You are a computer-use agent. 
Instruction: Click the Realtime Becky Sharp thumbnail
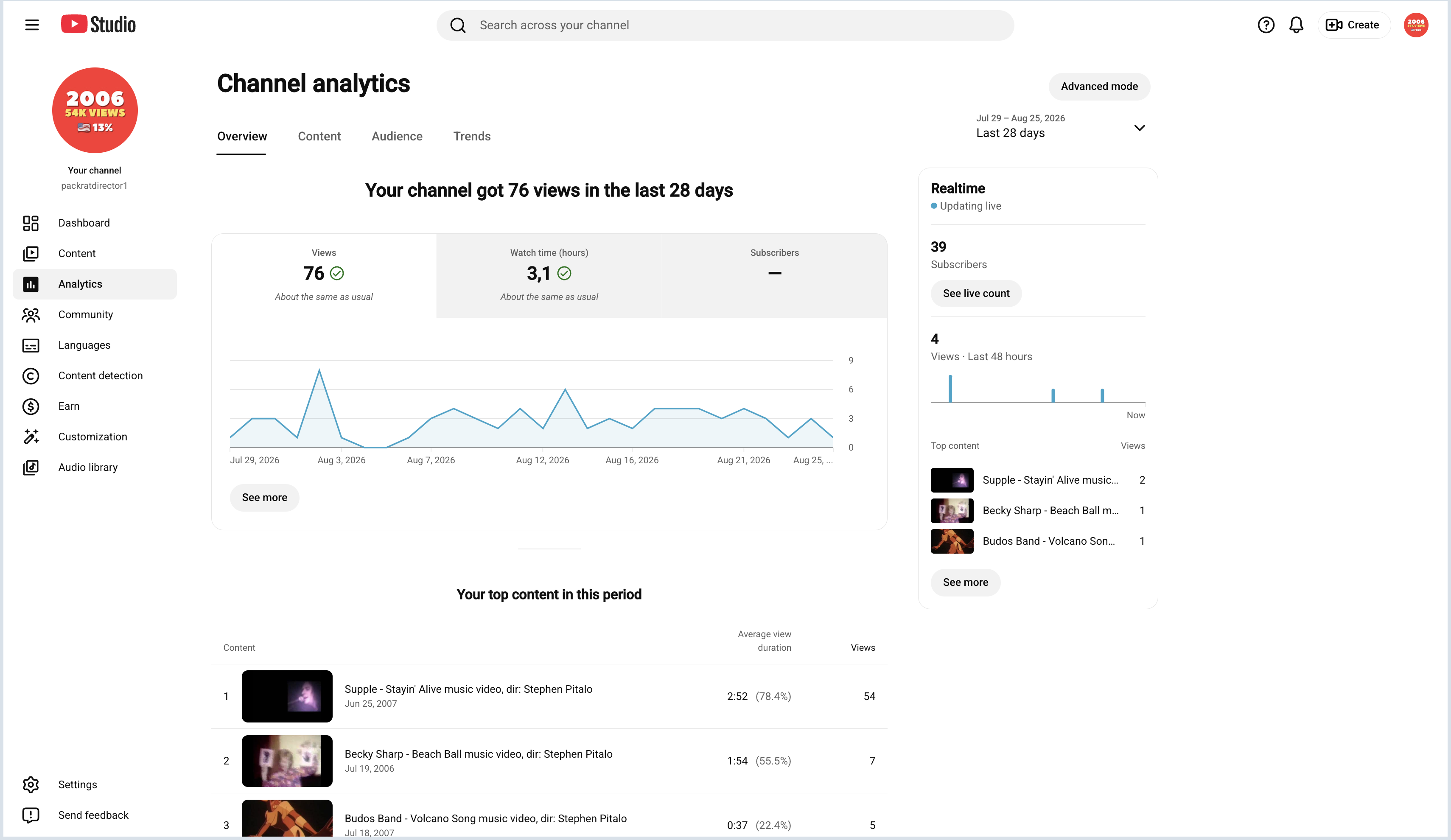952,511
